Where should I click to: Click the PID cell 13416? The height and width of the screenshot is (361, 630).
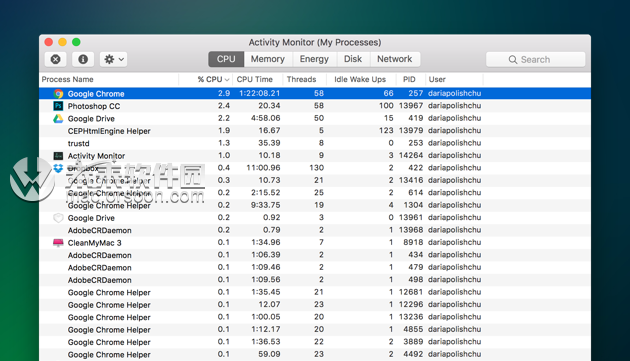click(411, 180)
